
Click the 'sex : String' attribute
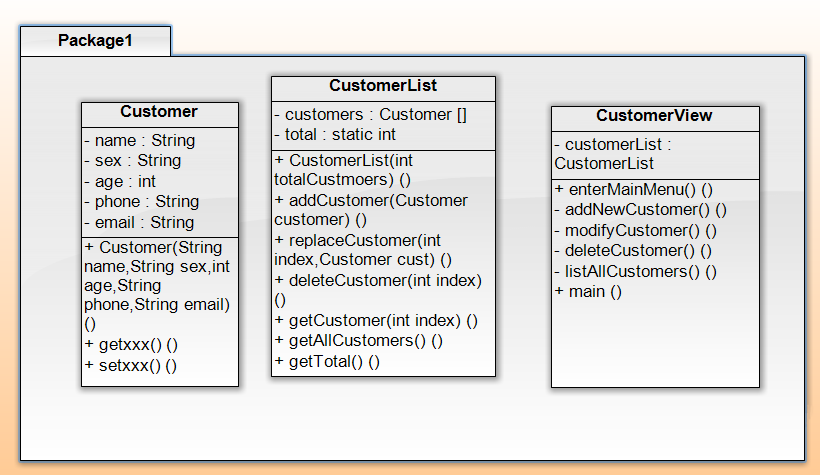(132, 160)
